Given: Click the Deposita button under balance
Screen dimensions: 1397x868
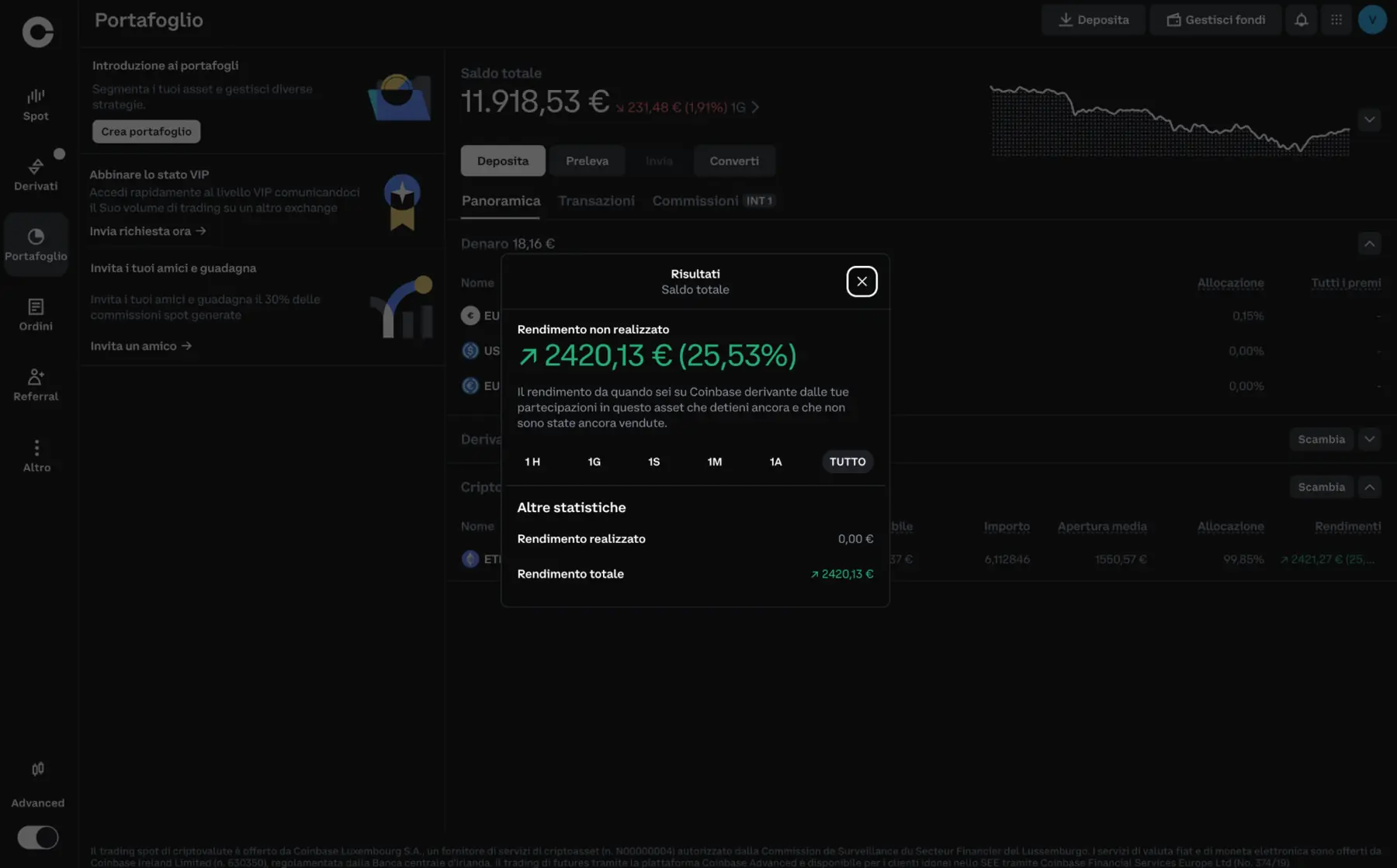Looking at the screenshot, I should point(503,161).
